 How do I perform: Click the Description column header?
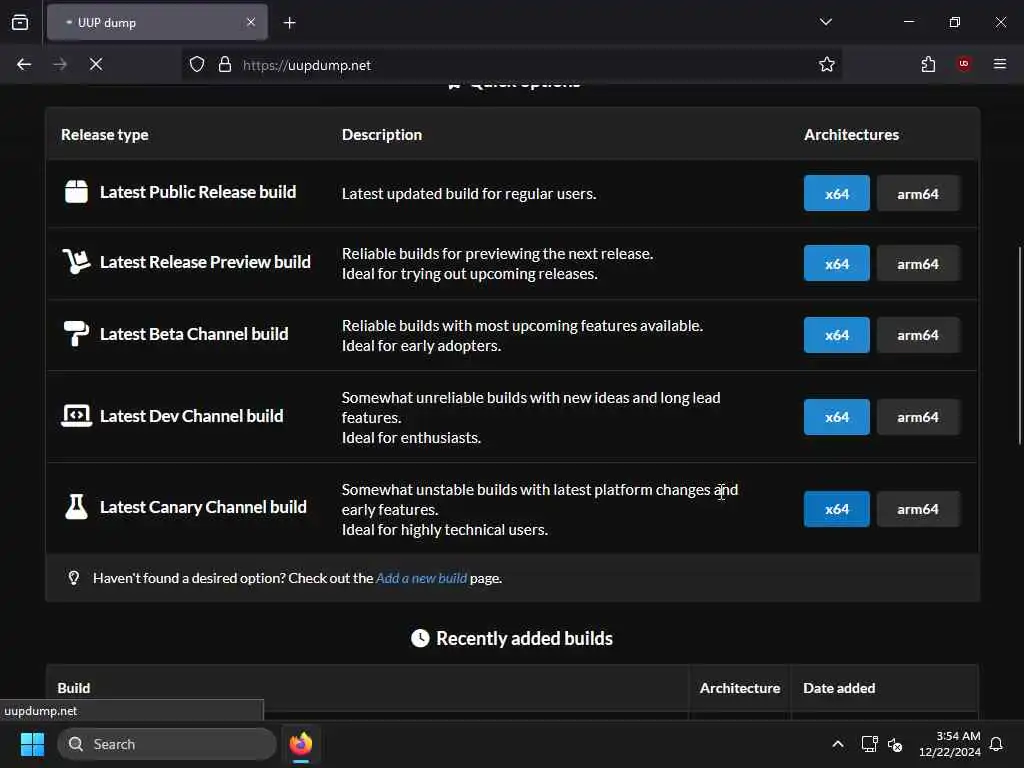pyautogui.click(x=382, y=135)
